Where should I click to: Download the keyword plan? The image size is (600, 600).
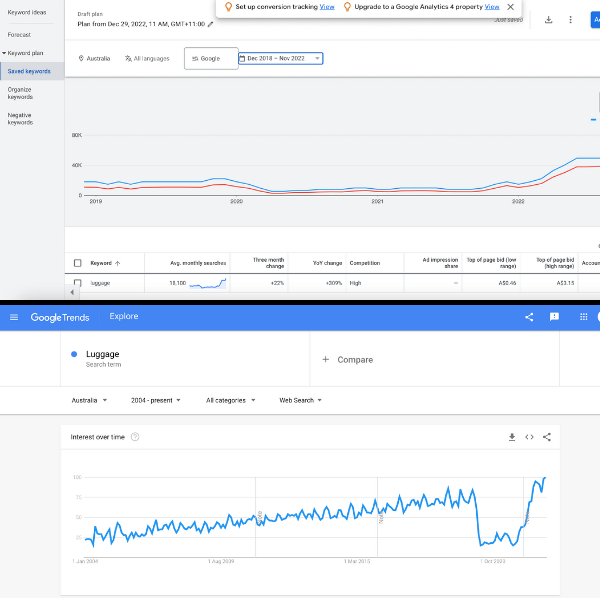pos(548,19)
